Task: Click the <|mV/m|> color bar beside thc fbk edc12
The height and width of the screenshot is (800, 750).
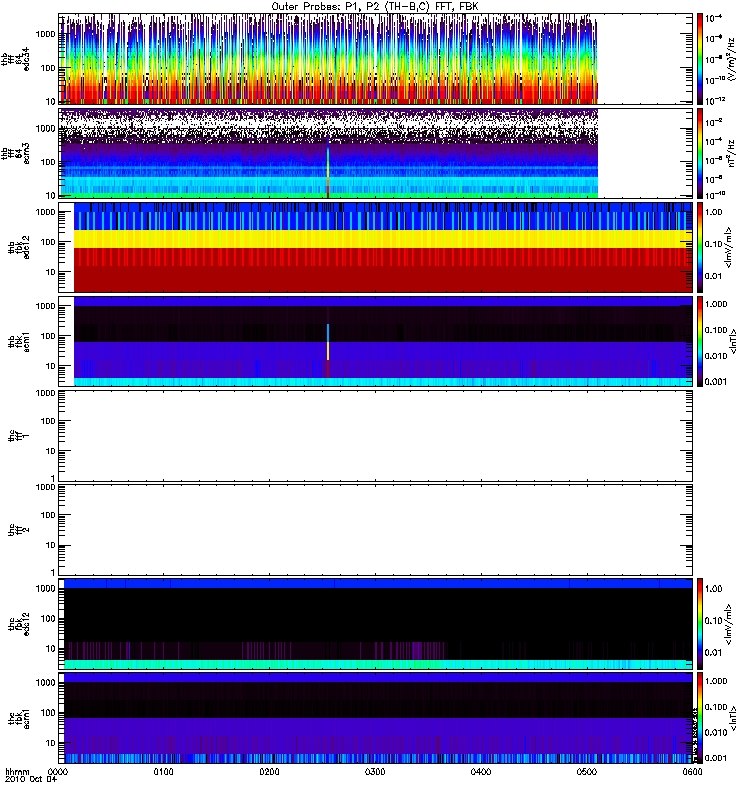Action: coord(700,623)
